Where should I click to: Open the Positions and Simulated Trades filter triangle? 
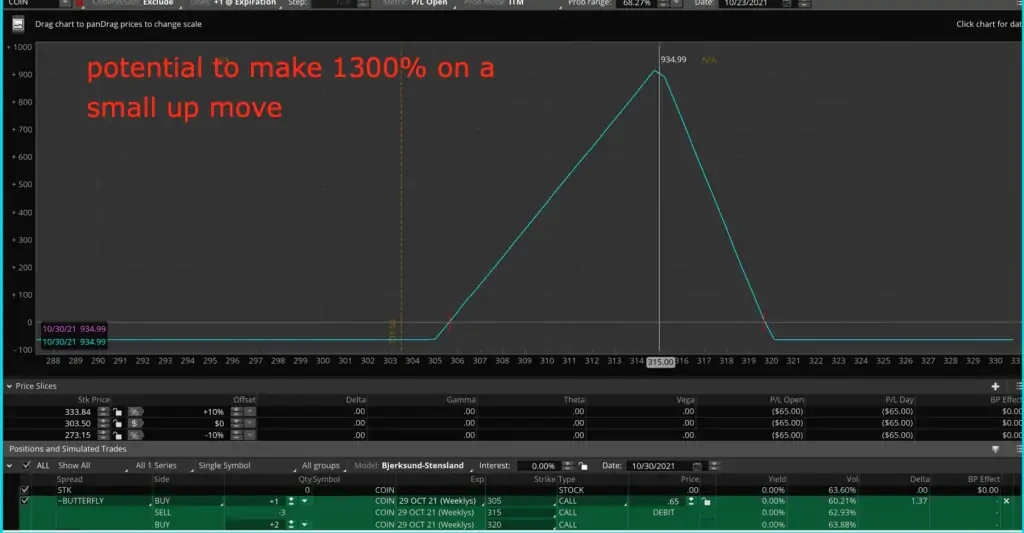pyautogui.click(x=995, y=449)
